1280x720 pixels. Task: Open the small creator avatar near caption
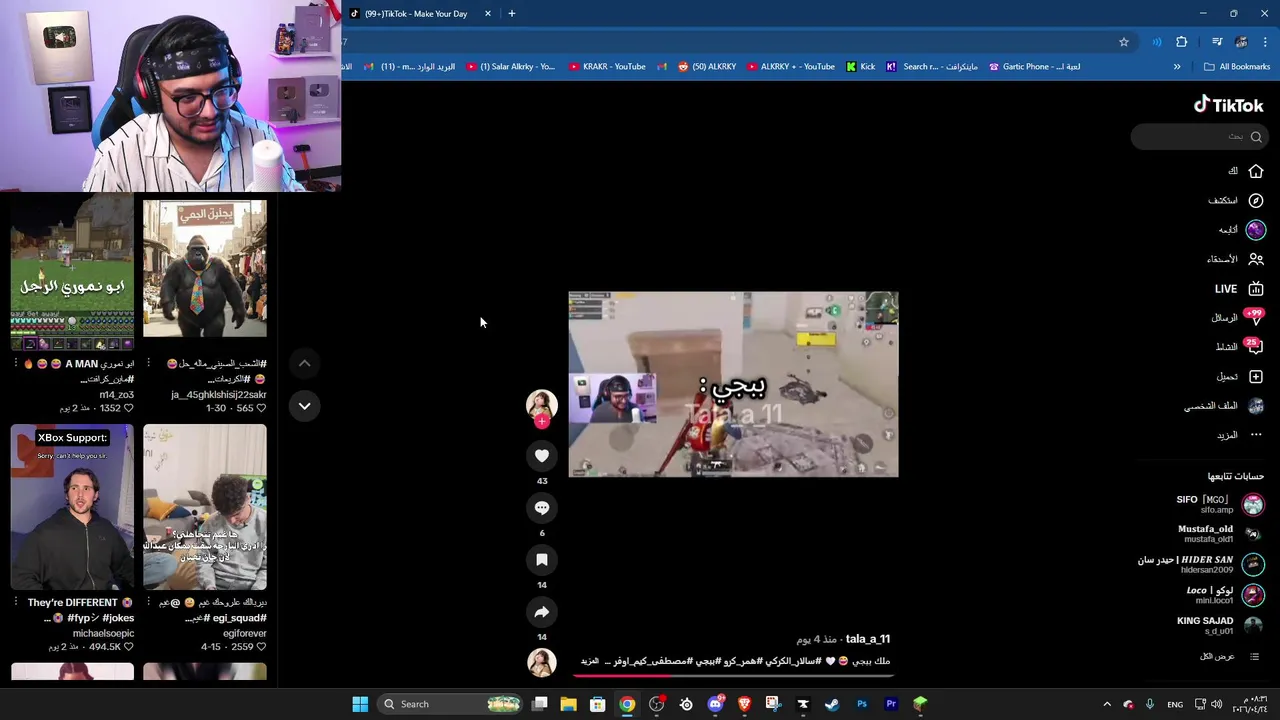542,662
